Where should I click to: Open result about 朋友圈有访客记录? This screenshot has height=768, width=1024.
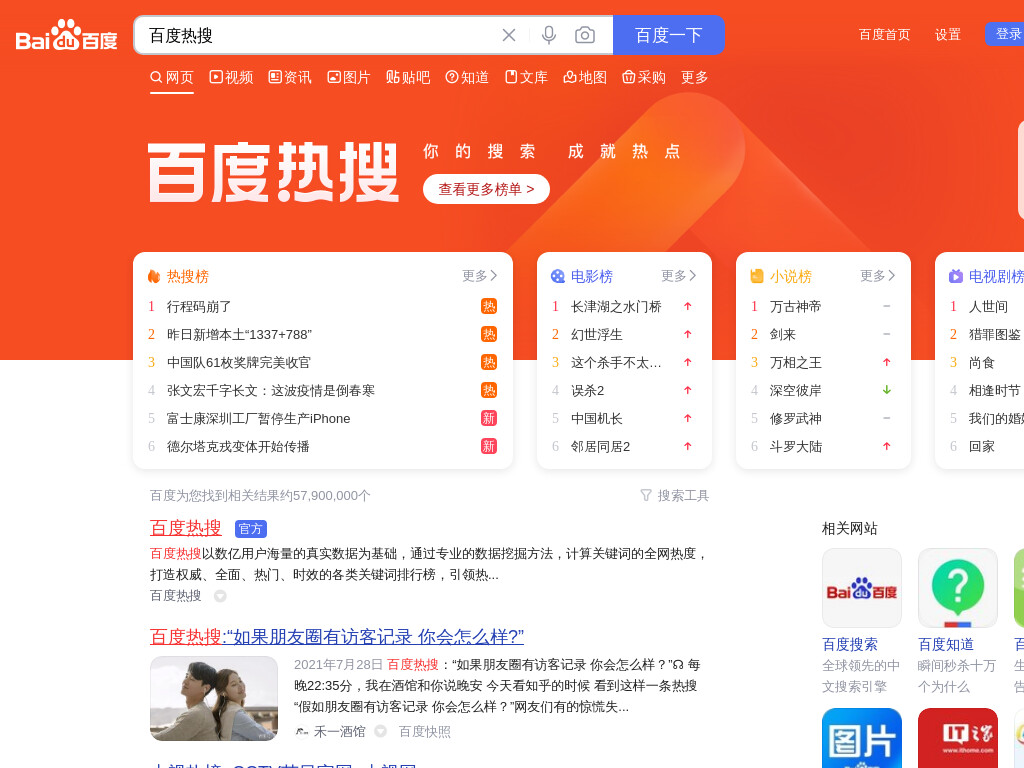click(x=337, y=637)
